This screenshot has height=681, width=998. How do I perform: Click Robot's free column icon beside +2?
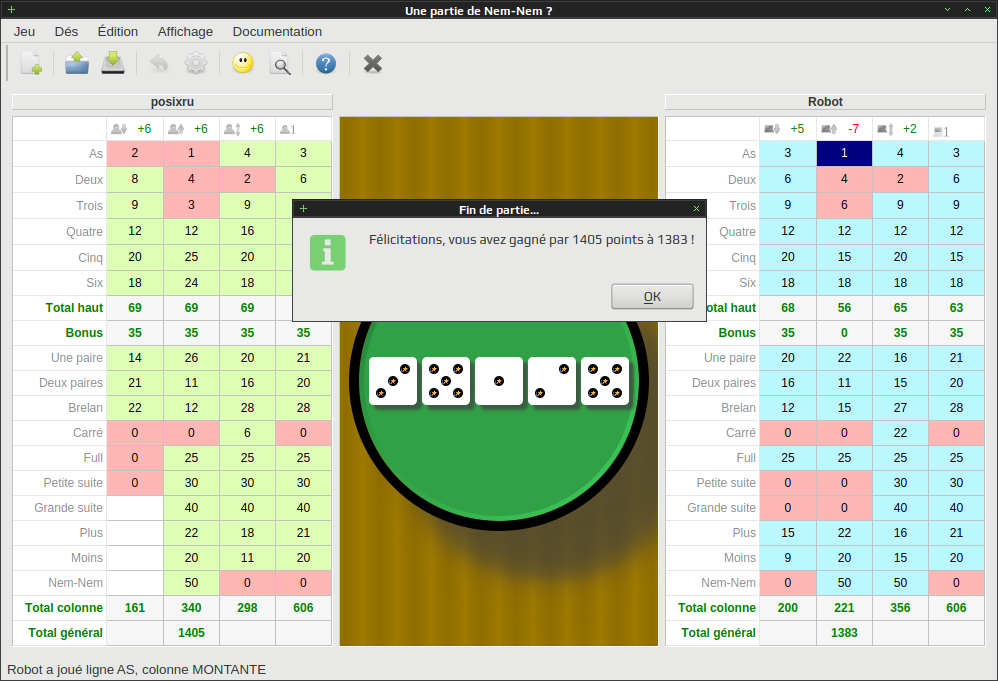point(885,129)
